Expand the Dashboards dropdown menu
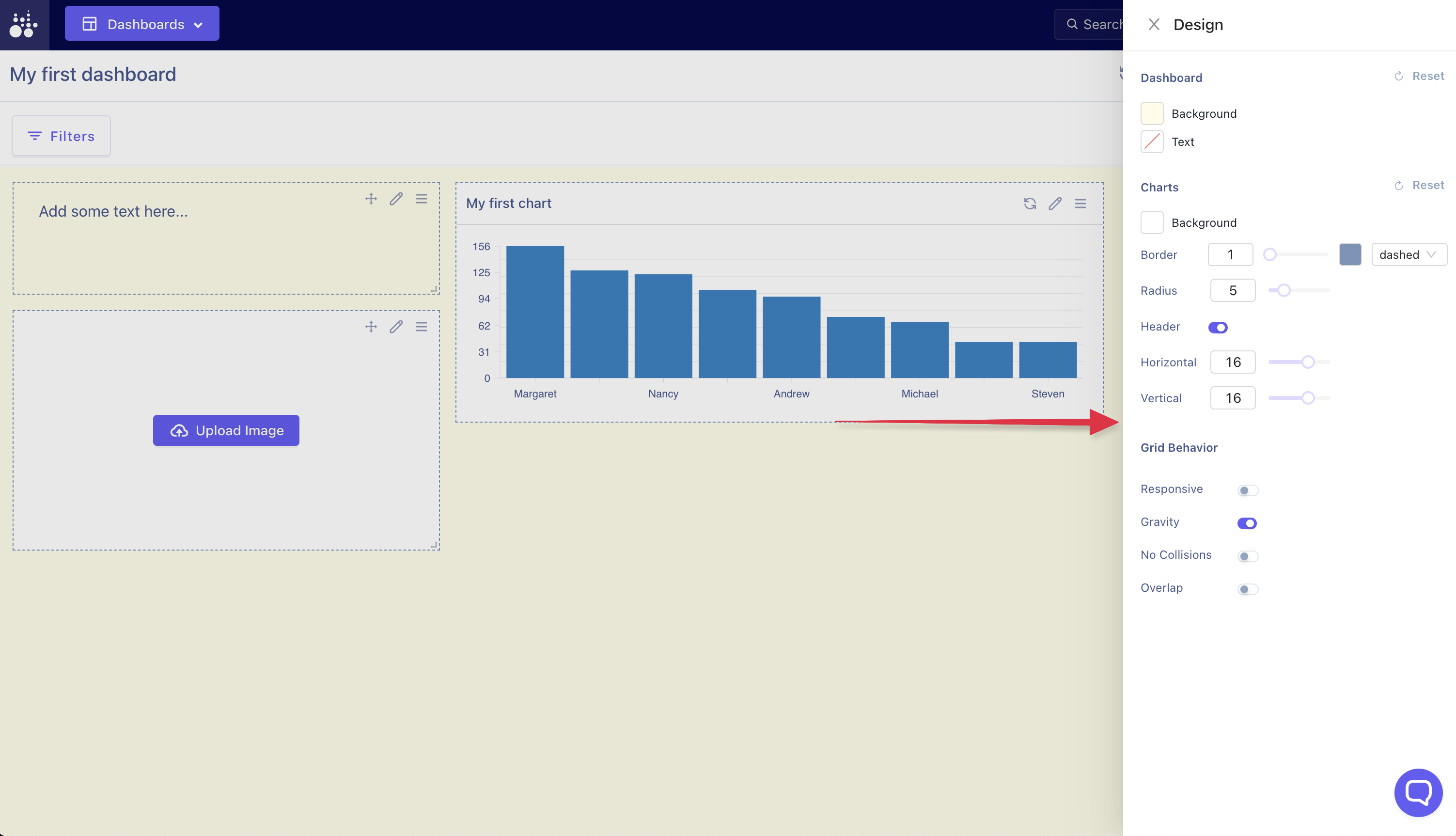Screen dimensions: 1456x836 (x=142, y=24)
